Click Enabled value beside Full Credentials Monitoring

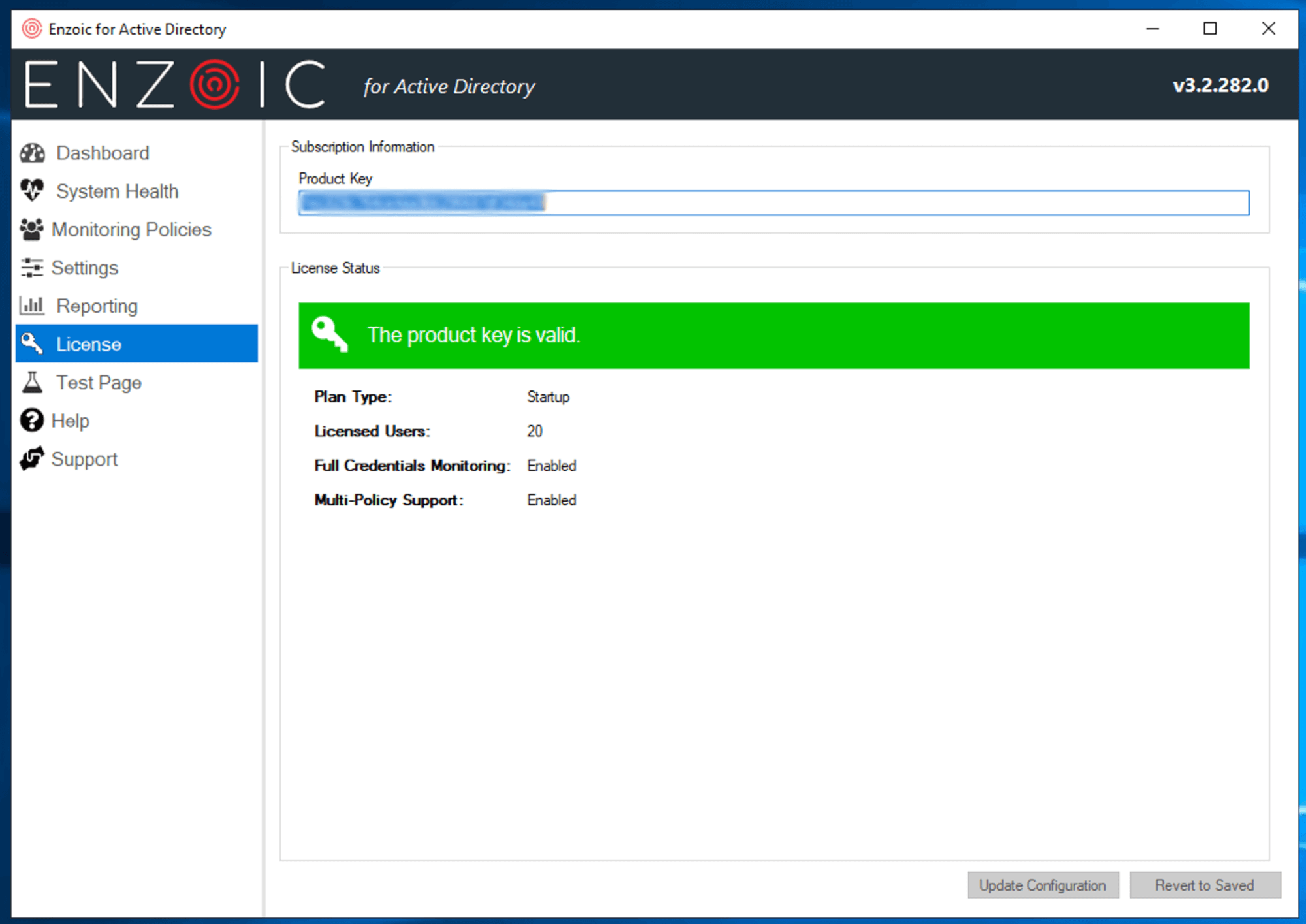(x=551, y=466)
